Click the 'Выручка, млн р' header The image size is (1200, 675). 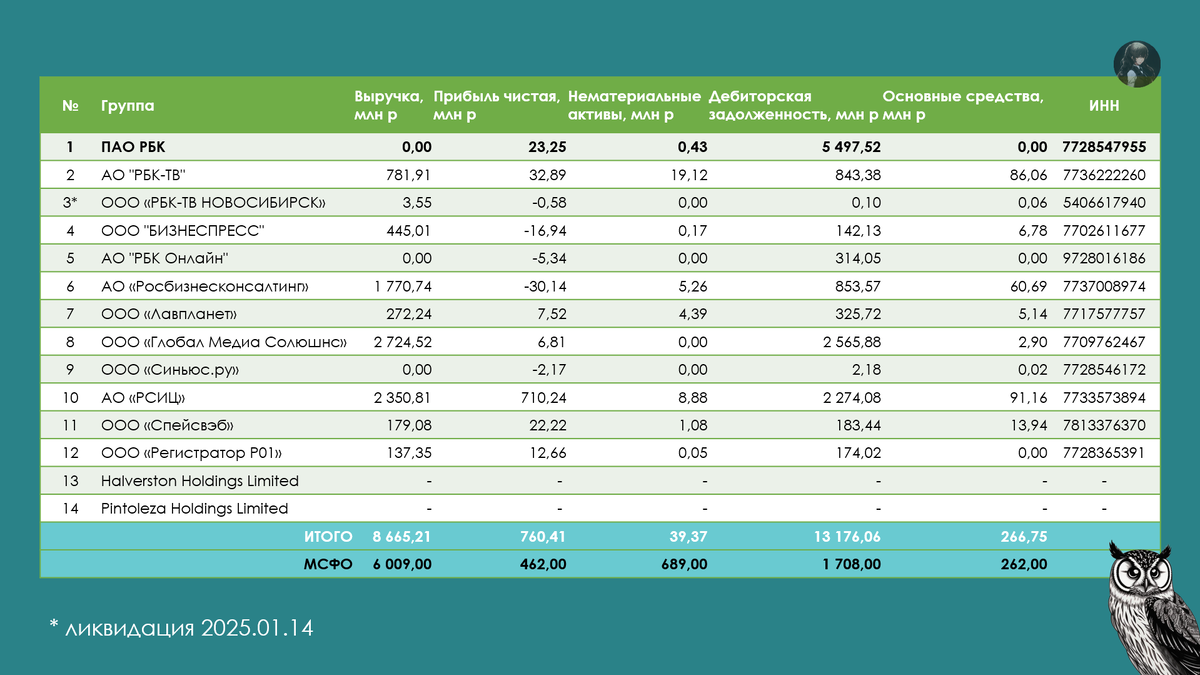click(x=389, y=106)
